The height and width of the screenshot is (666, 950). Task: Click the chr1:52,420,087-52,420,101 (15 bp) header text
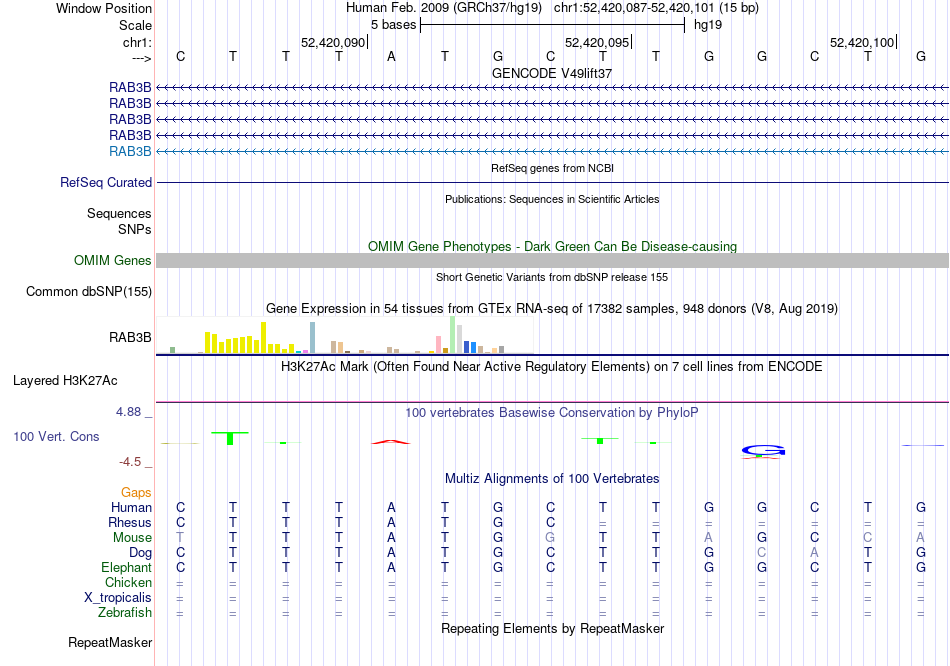click(x=656, y=8)
